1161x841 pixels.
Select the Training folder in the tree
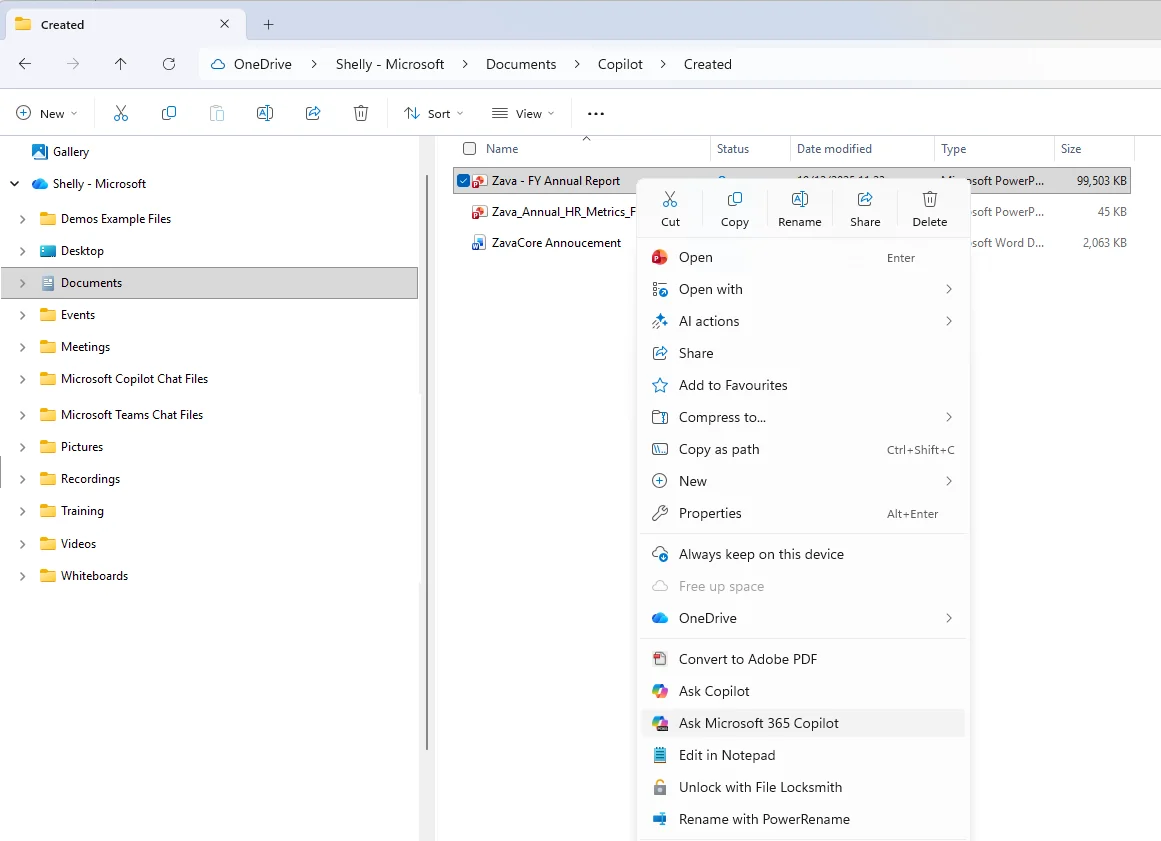point(82,511)
